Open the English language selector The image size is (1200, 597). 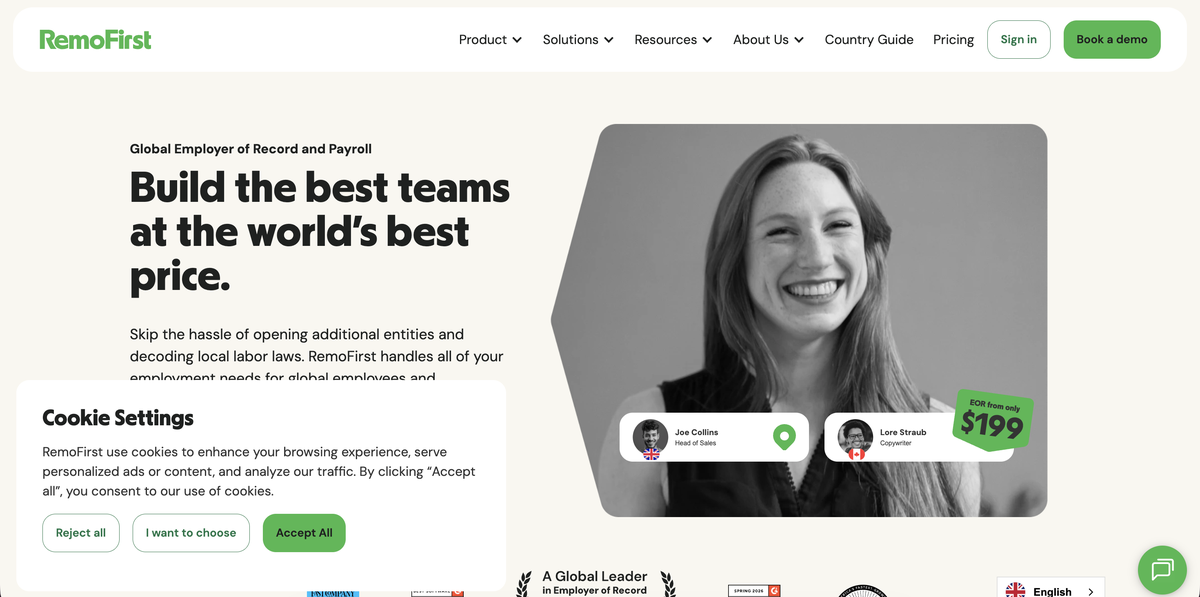click(1051, 590)
